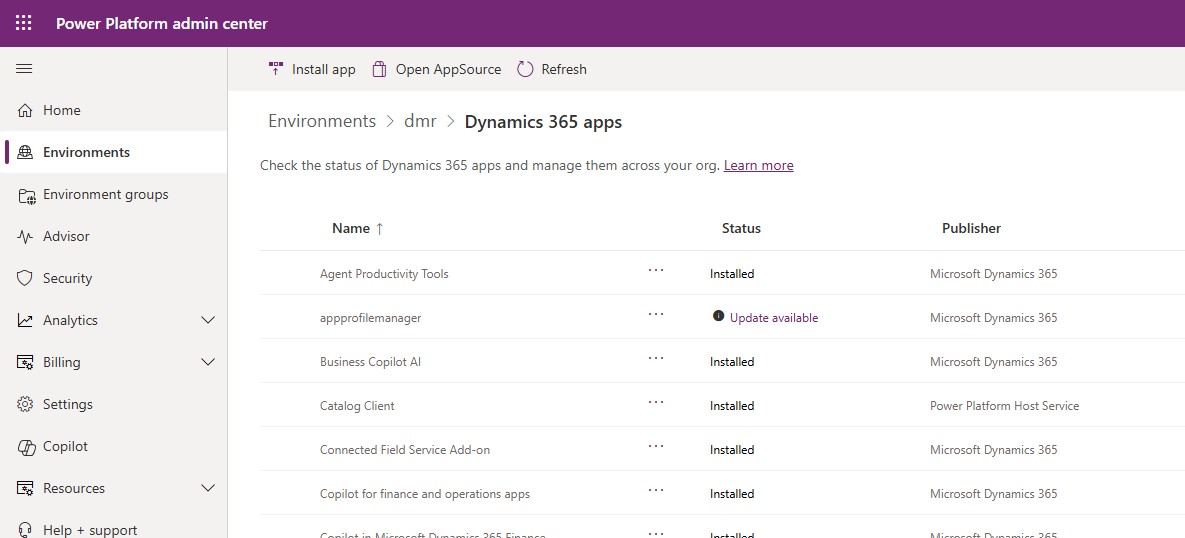Image resolution: width=1185 pixels, height=538 pixels.
Task: Go to the dmr breadcrumb
Action: point(420,122)
